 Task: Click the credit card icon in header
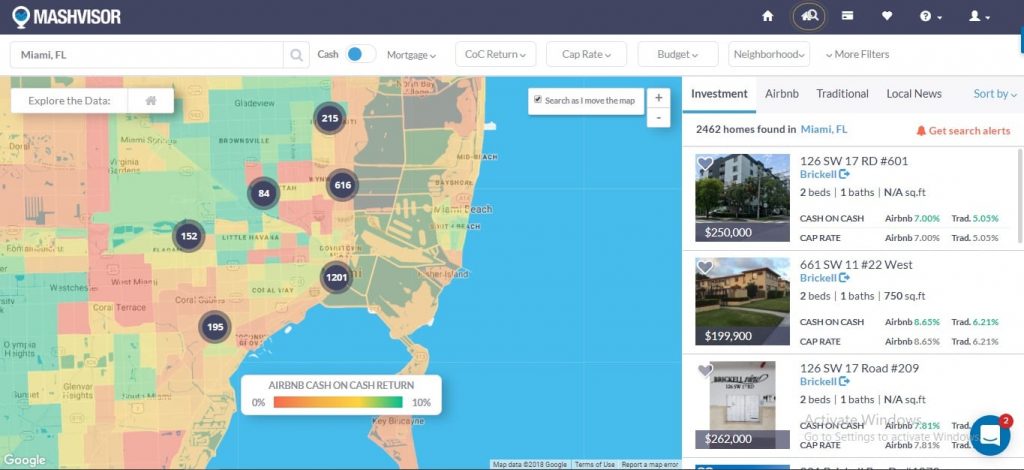(x=847, y=16)
